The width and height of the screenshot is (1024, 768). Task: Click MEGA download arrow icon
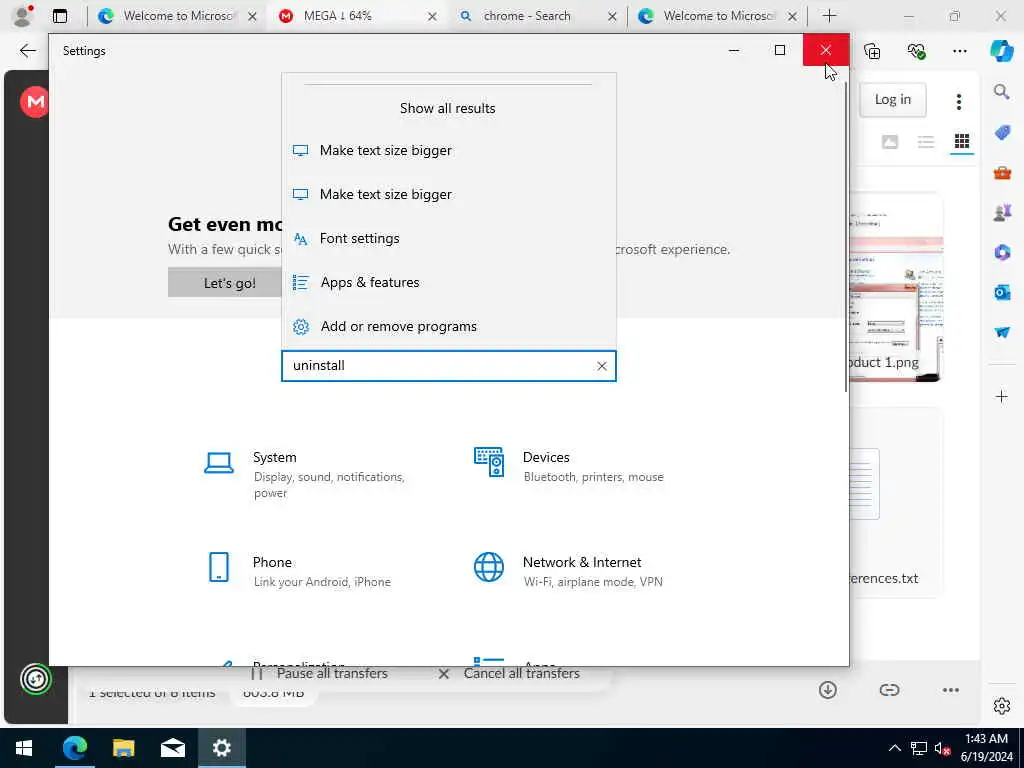tap(827, 690)
